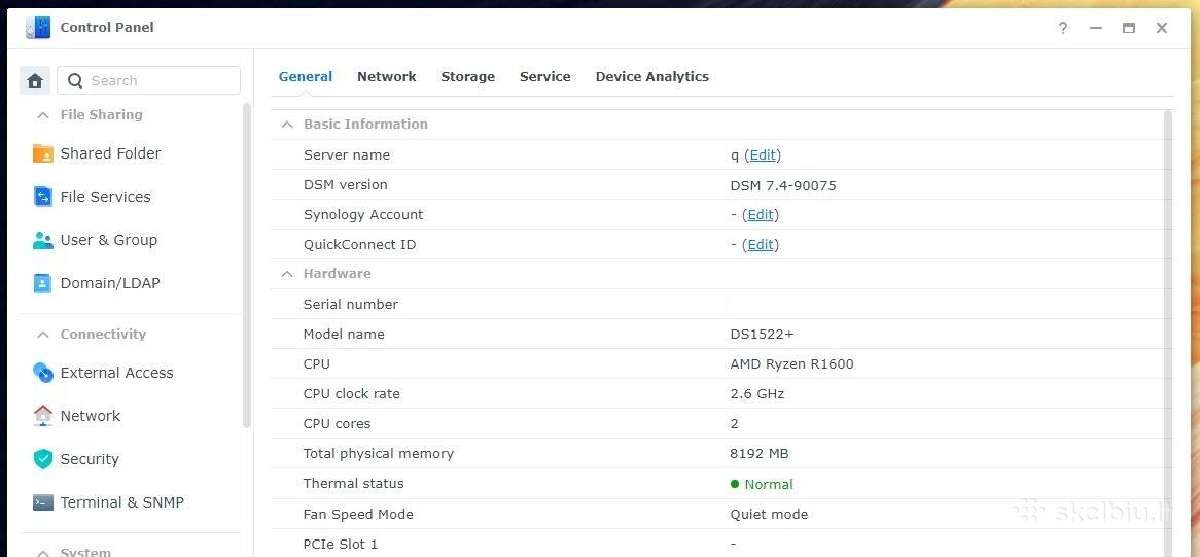Click the Total physical memory label

379,454
